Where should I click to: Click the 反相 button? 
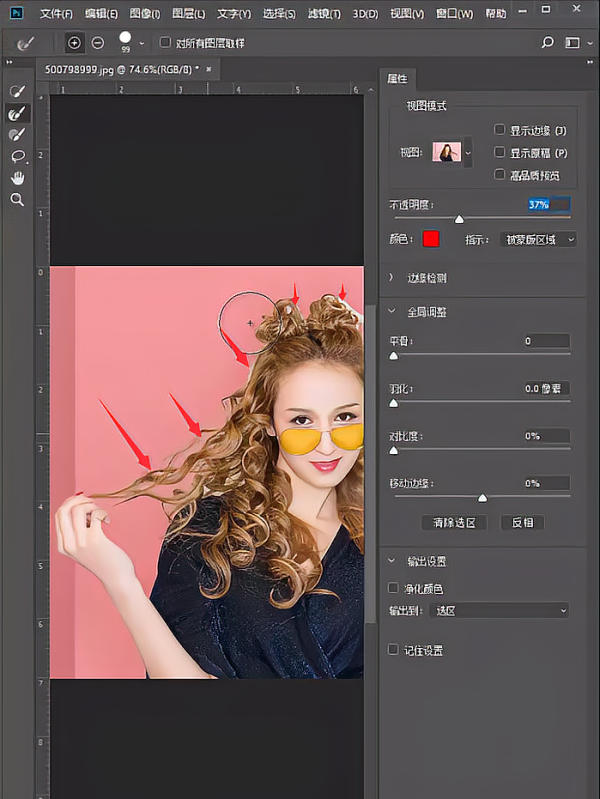[523, 522]
